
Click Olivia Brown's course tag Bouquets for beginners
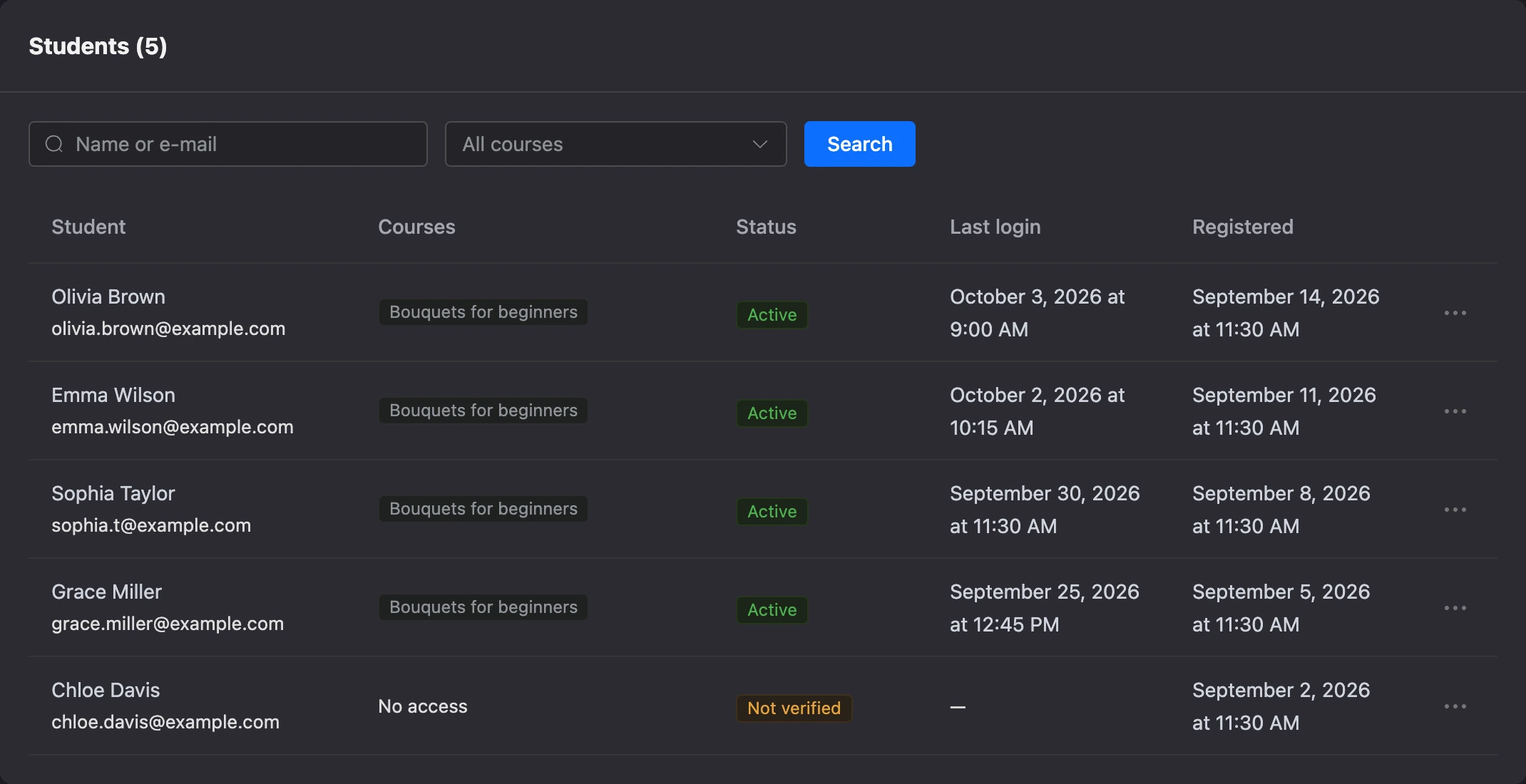(x=483, y=312)
